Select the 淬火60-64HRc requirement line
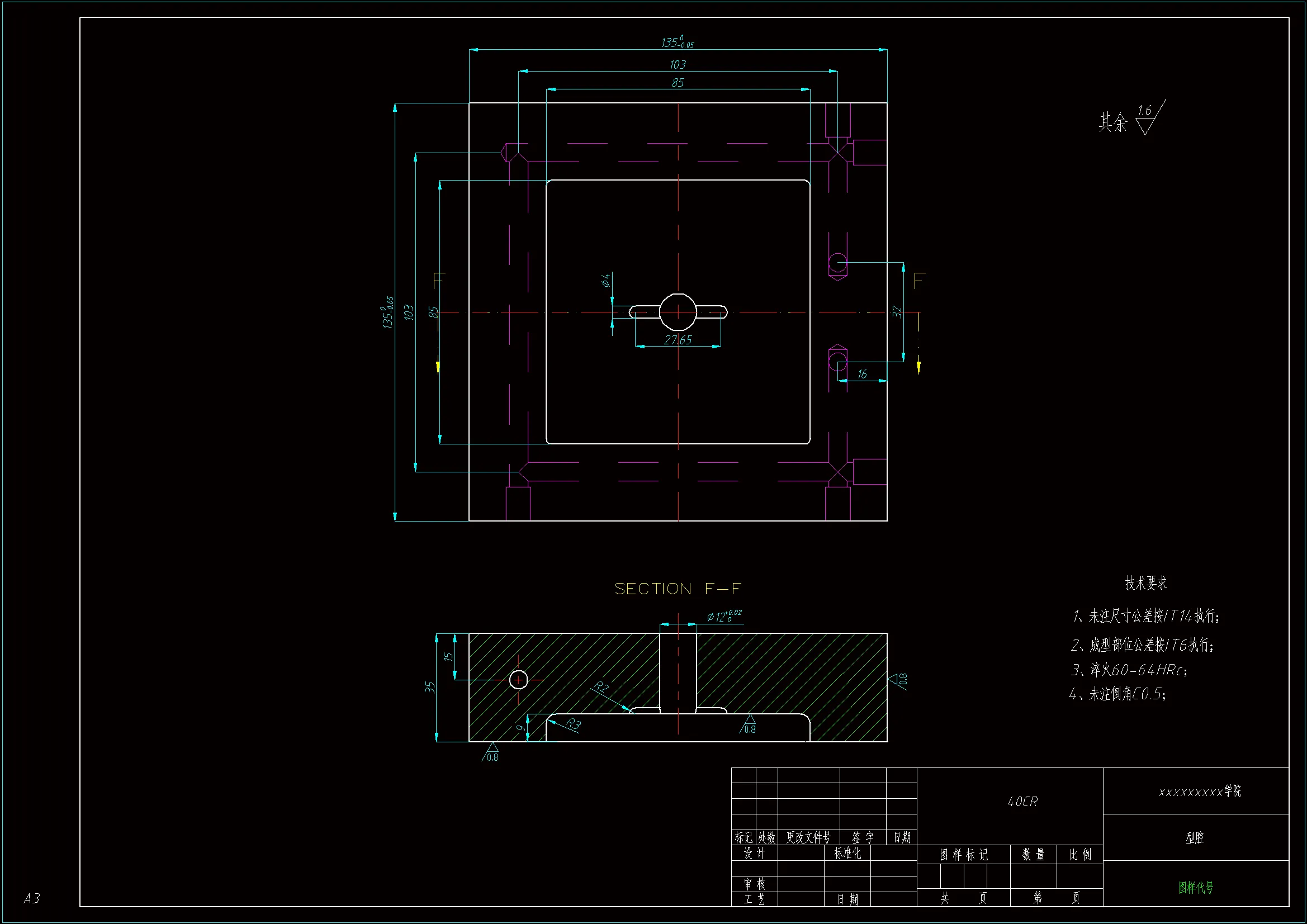 click(x=1129, y=670)
